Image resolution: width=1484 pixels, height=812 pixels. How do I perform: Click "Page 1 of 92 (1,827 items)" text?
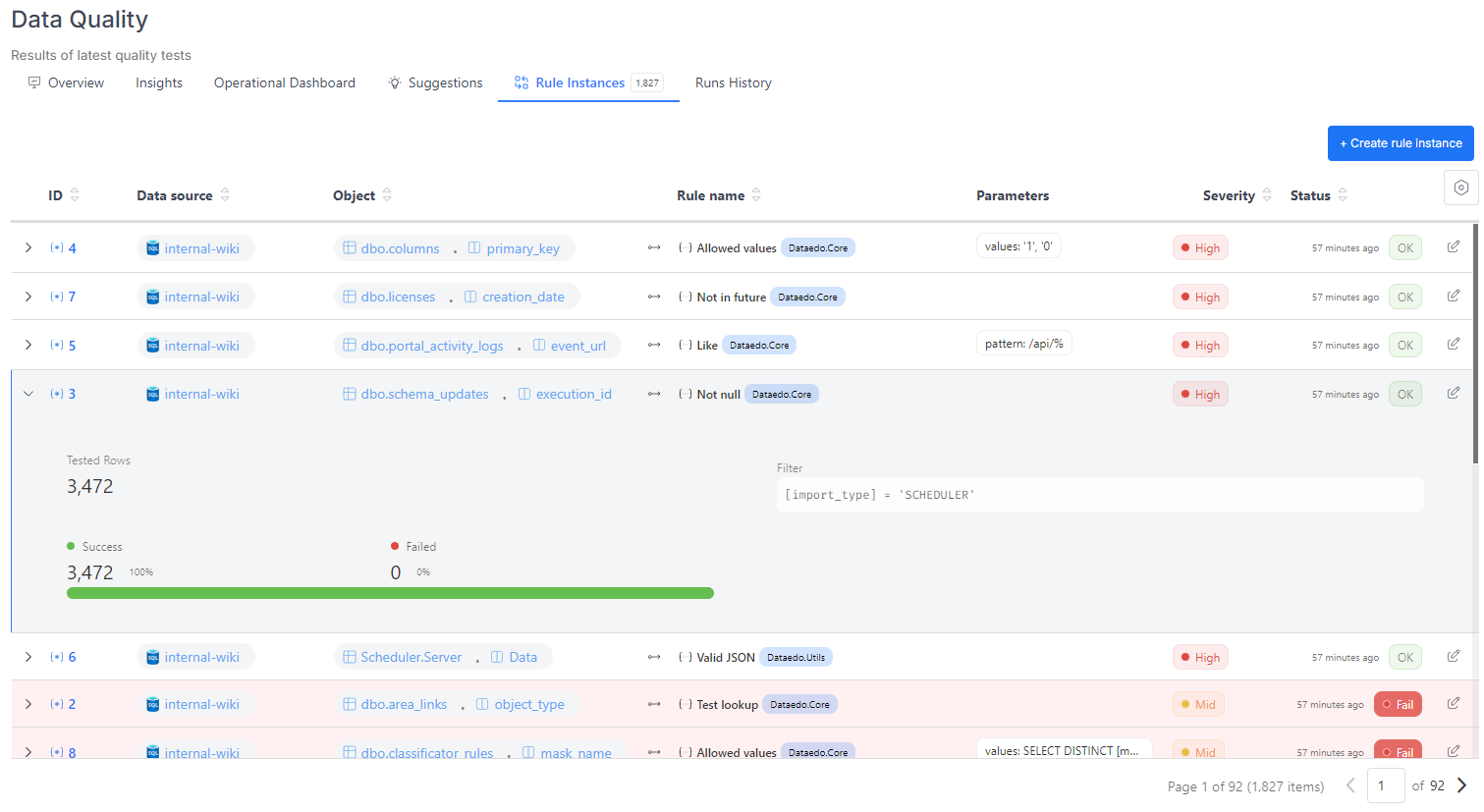tap(1245, 785)
